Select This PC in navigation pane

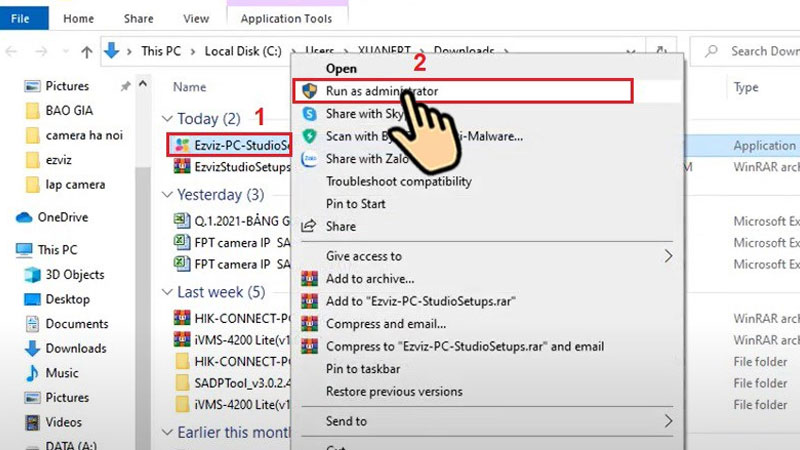pyautogui.click(x=57, y=249)
